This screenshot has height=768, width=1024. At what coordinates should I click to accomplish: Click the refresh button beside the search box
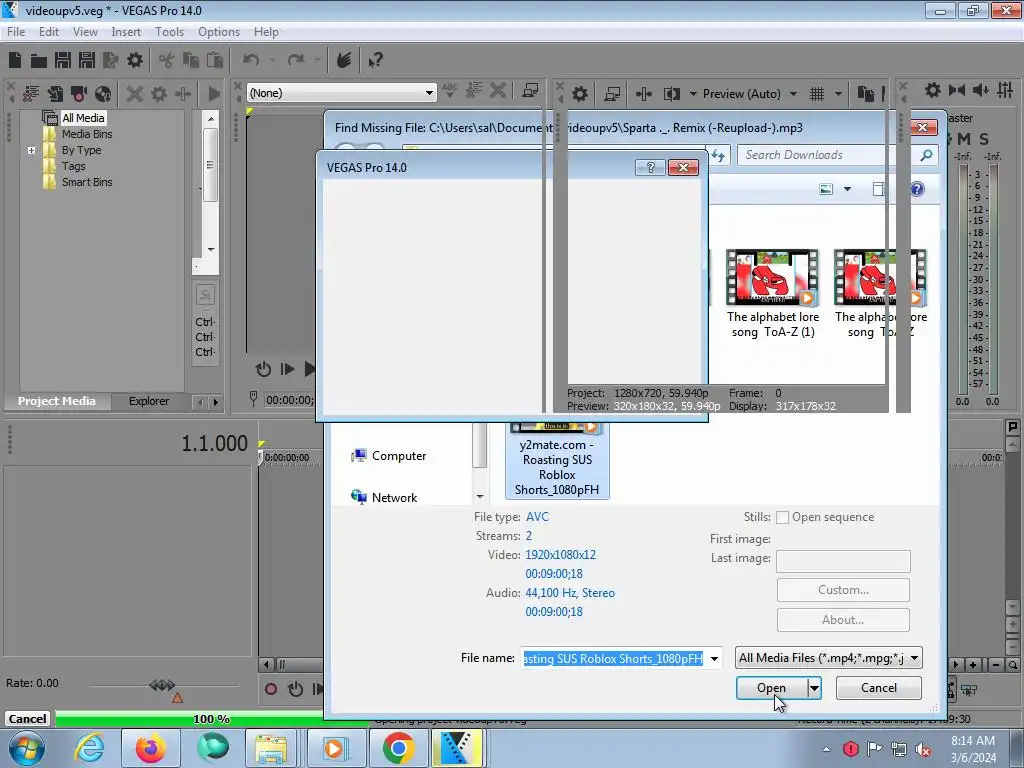click(x=718, y=155)
